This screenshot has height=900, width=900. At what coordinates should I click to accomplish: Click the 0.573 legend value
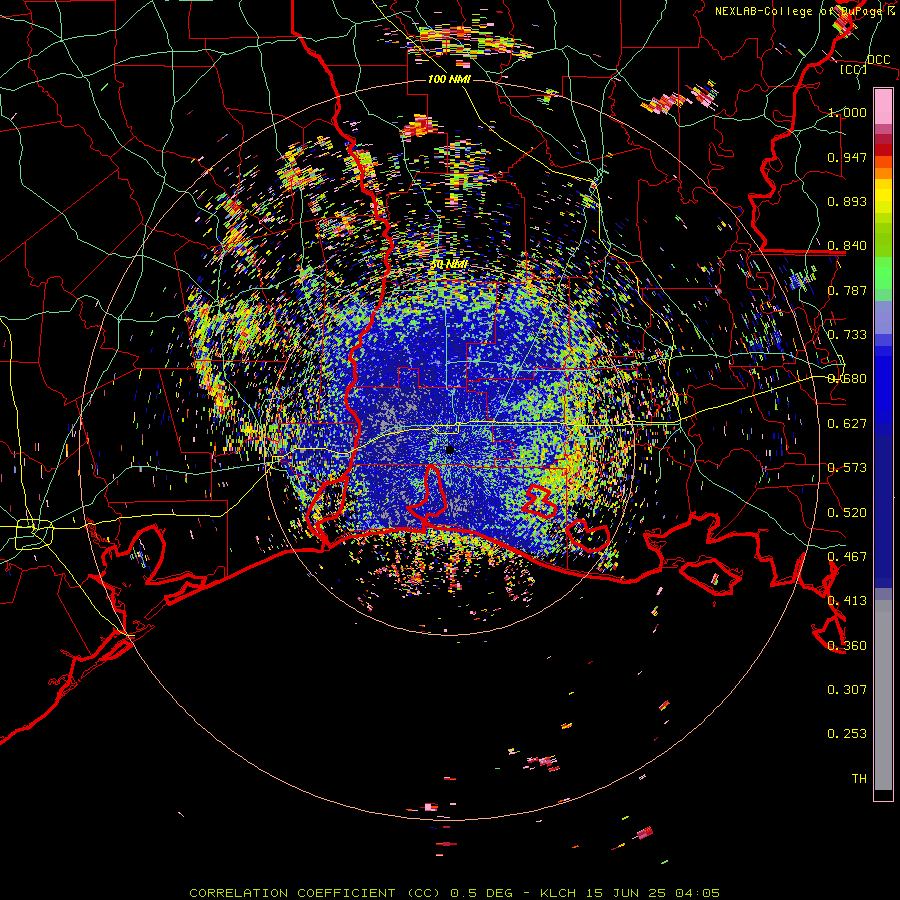pos(847,468)
